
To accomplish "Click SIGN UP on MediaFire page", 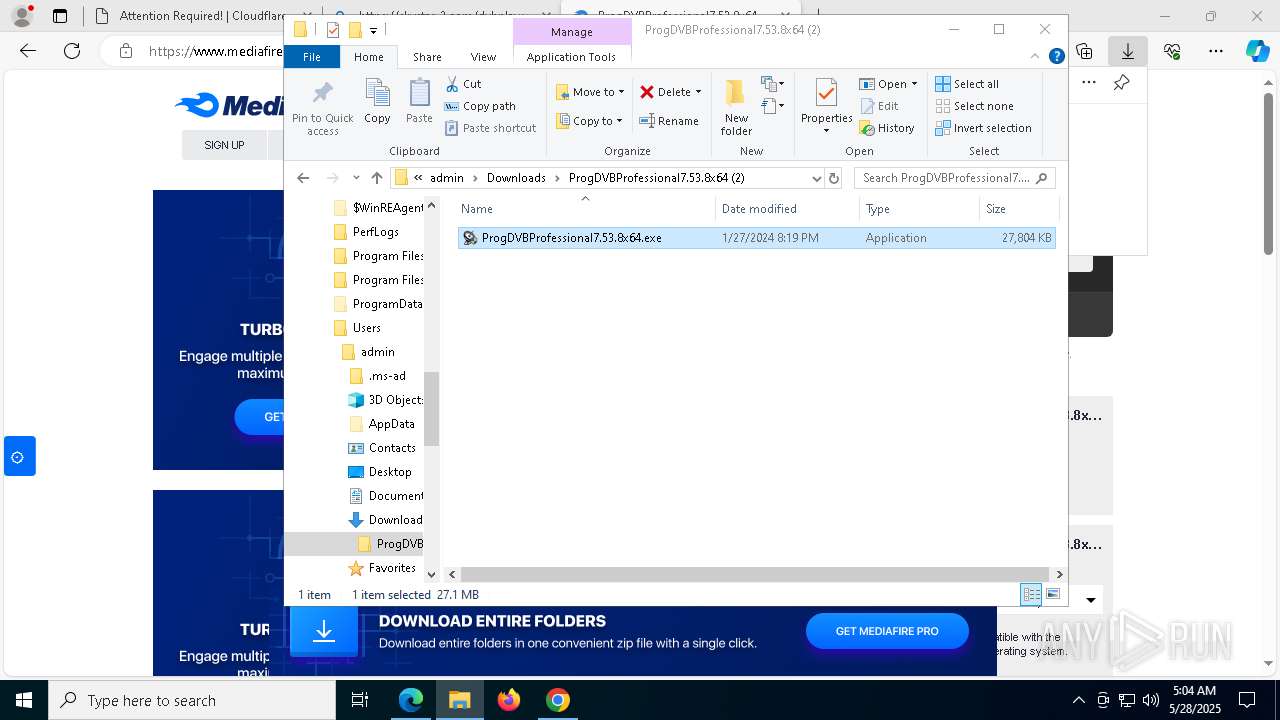I will click(224, 145).
